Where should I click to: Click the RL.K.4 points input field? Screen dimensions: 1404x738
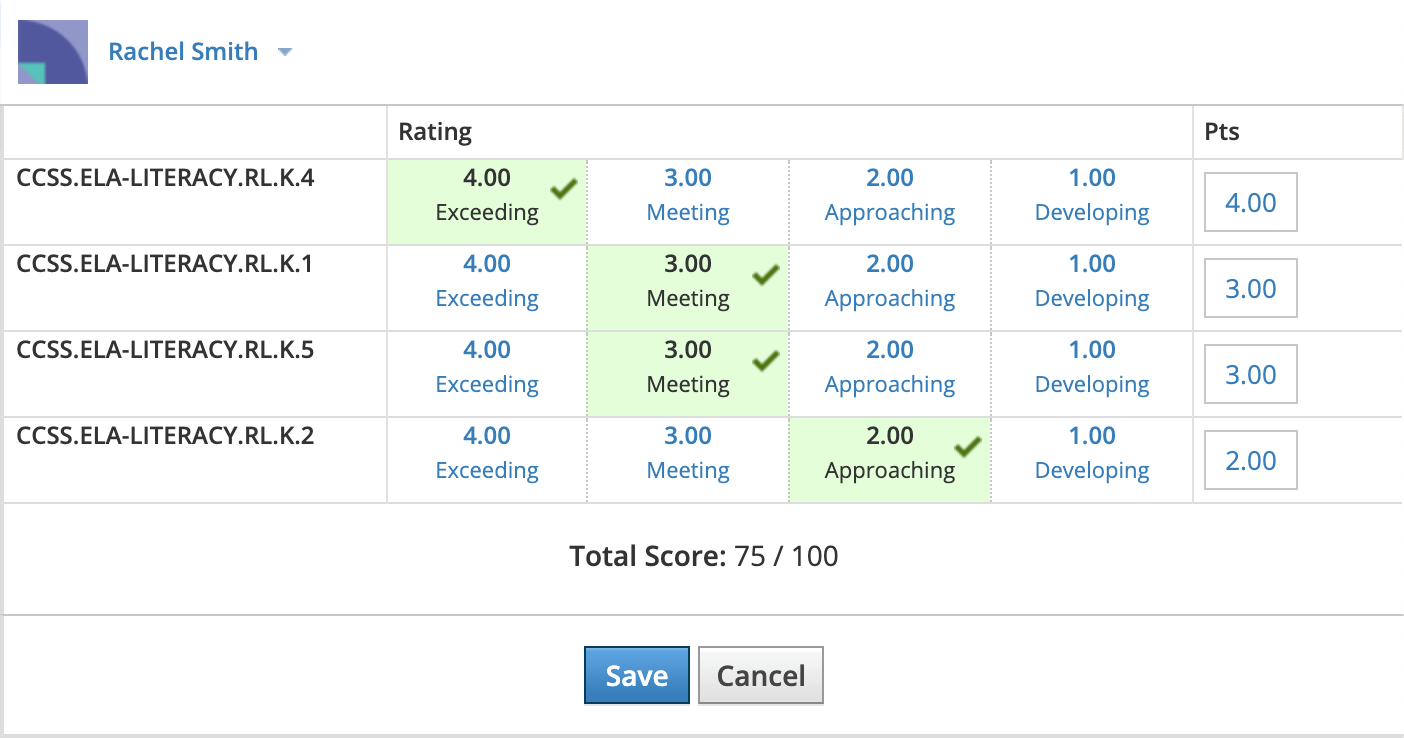click(1251, 203)
